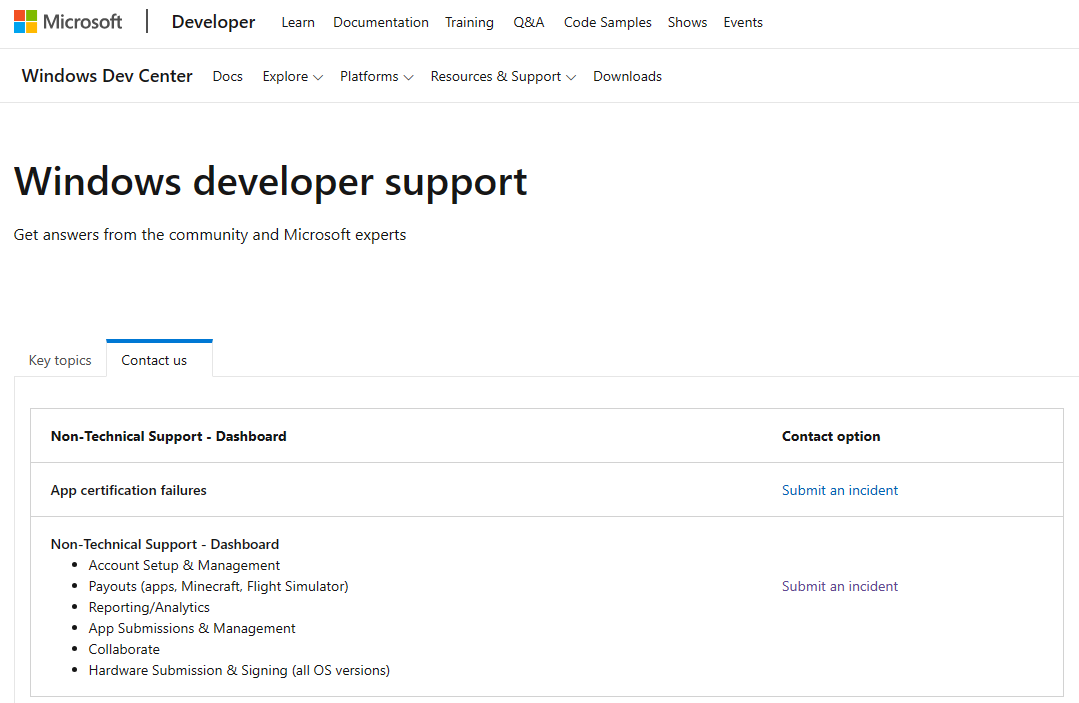
Task: Submit an incident for App certification failures
Action: click(840, 490)
